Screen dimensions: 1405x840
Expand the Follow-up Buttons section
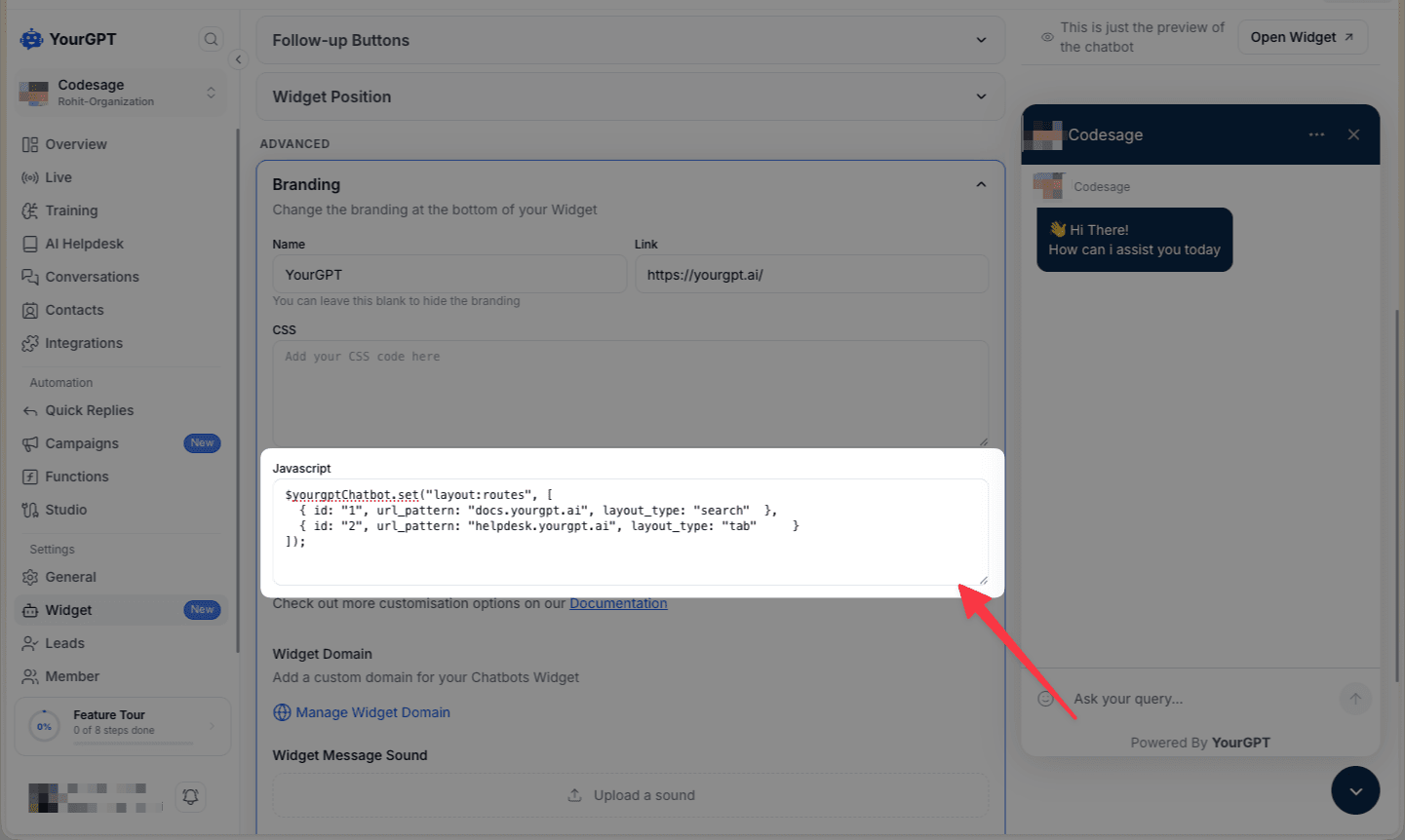click(x=981, y=40)
